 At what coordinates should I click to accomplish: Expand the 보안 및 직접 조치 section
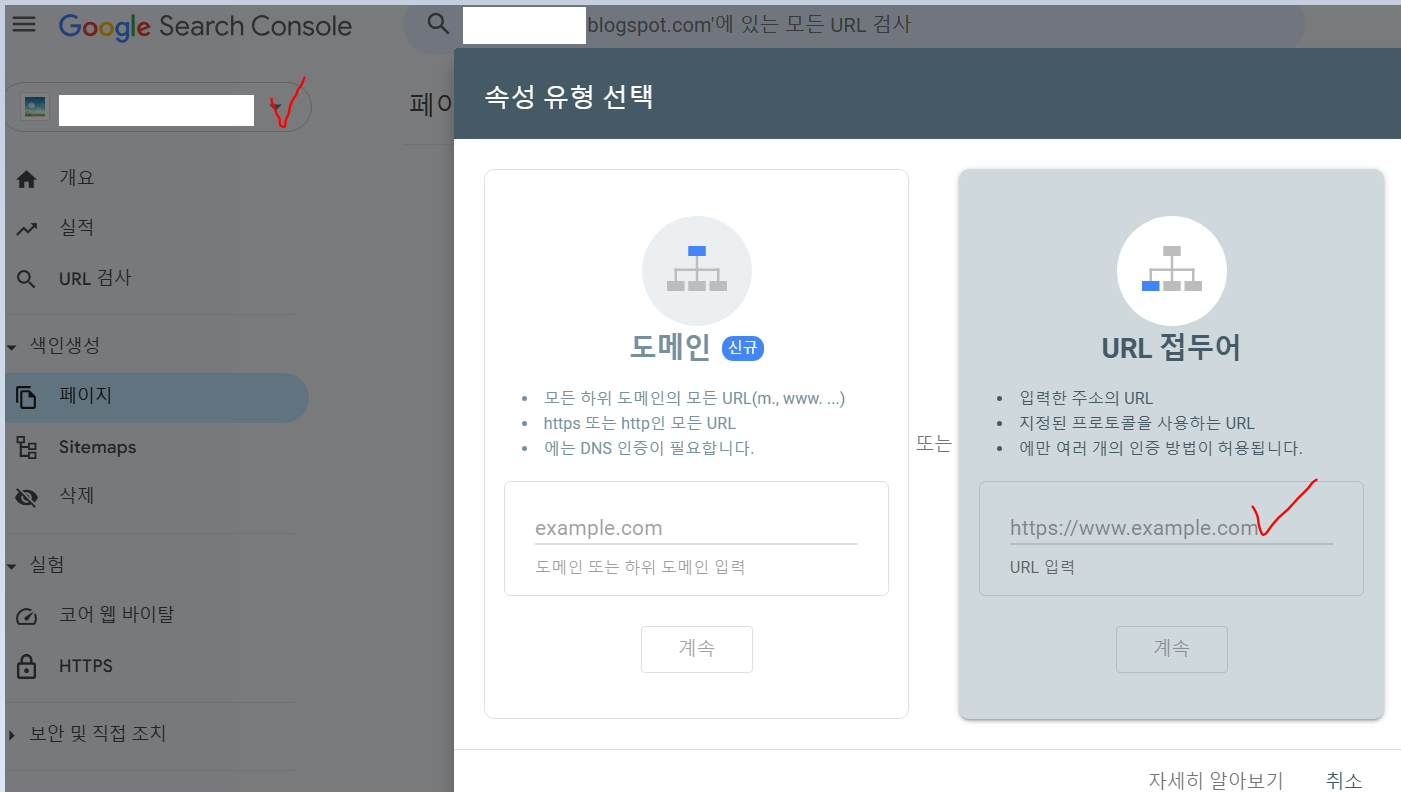tap(86, 734)
